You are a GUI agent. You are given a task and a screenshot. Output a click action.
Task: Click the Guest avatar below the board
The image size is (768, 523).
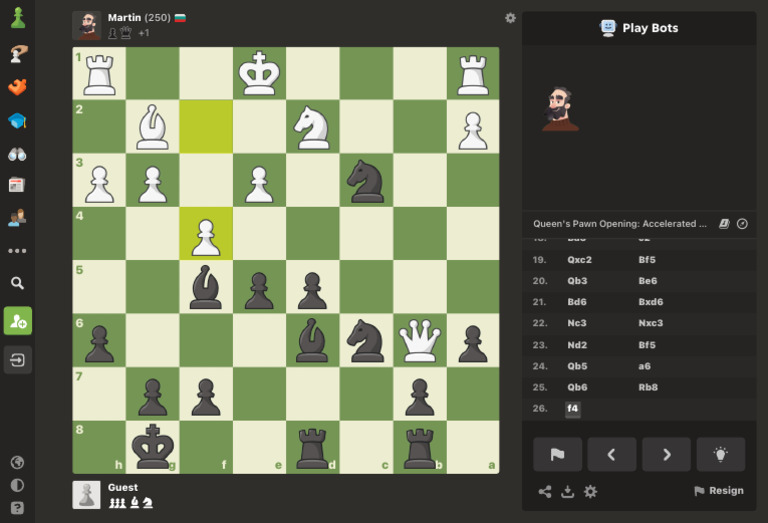pos(87,495)
